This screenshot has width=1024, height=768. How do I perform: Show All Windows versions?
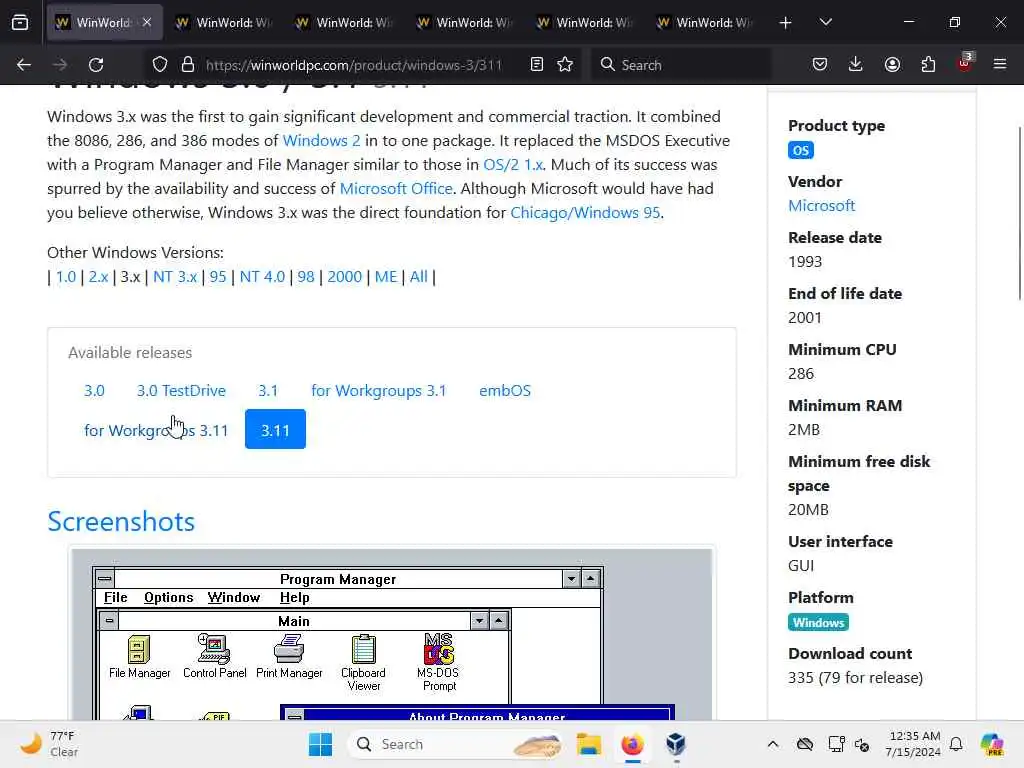pos(418,277)
